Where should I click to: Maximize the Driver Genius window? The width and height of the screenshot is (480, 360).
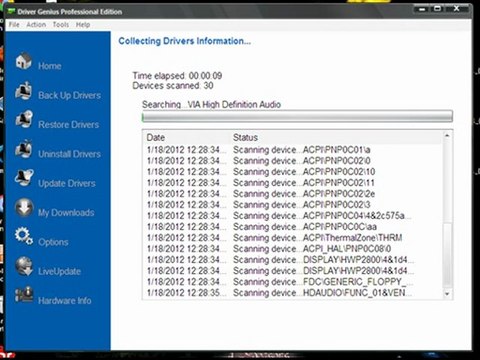[438, 9]
